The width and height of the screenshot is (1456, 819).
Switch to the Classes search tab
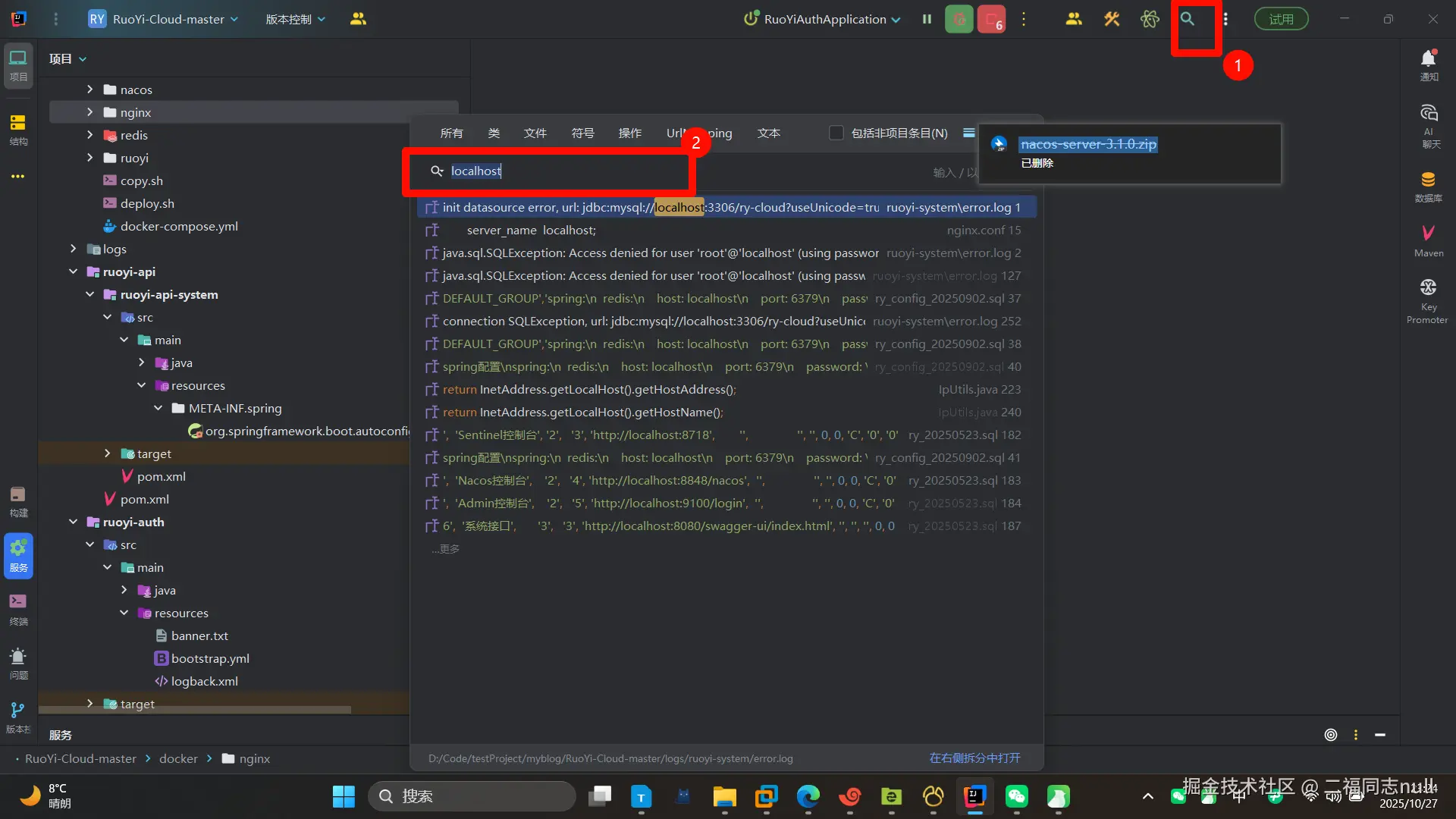coord(494,133)
